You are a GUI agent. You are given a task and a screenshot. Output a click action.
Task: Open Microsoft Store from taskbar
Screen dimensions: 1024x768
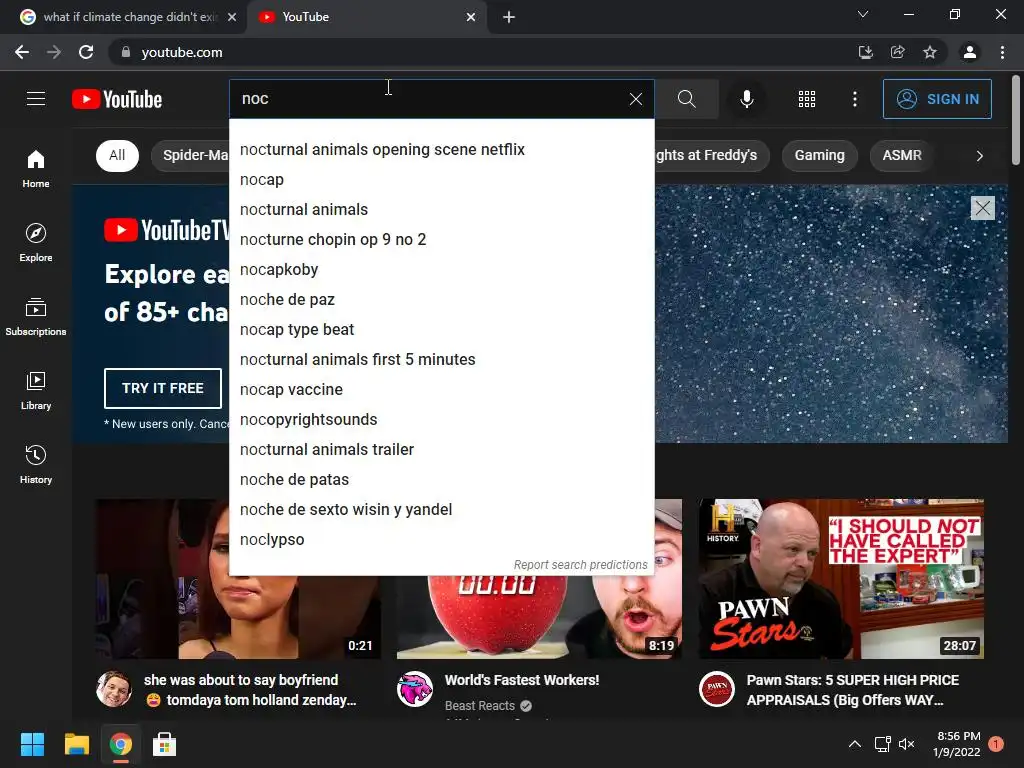[x=165, y=744]
